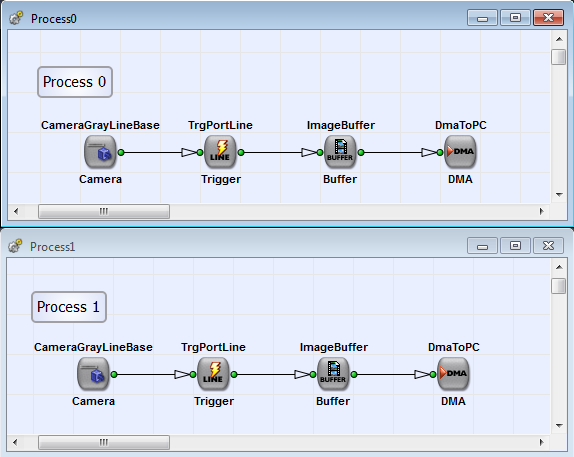Click the Process 1 comment box
574x457 pixels.
[69, 307]
